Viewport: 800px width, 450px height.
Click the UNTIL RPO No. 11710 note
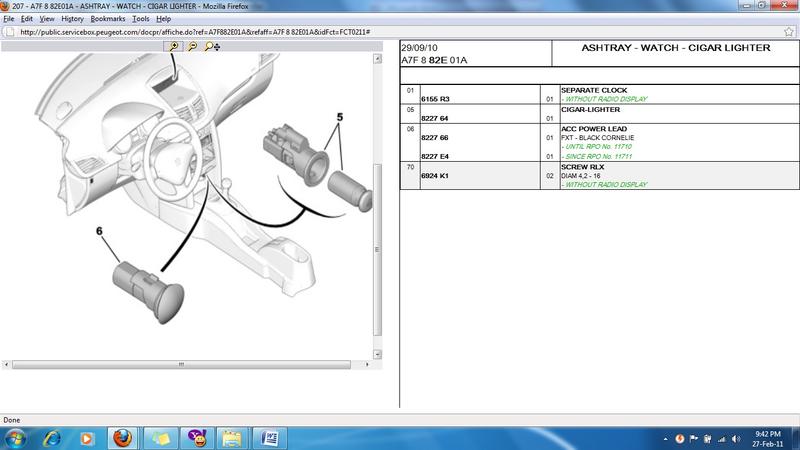[x=597, y=146]
